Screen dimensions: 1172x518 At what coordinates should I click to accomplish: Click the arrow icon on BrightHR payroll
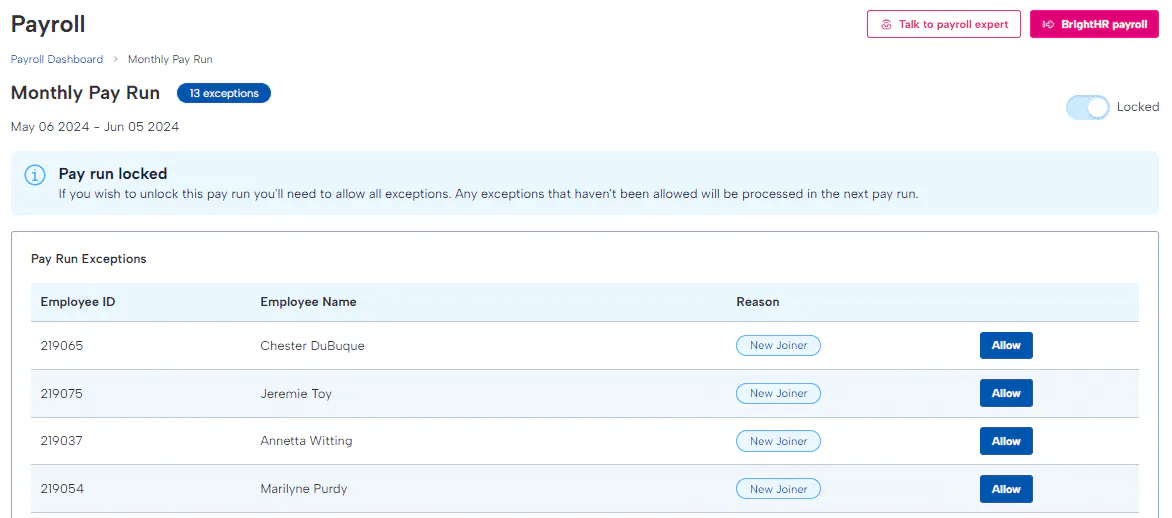1048,25
